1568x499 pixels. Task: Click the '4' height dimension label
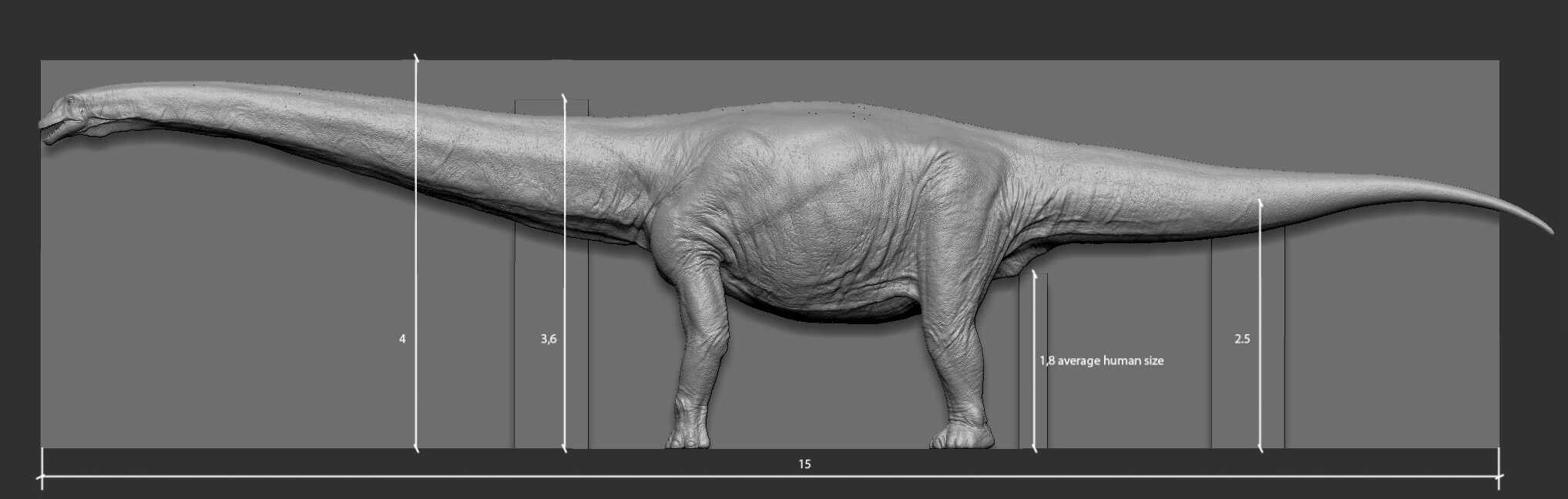coord(402,339)
